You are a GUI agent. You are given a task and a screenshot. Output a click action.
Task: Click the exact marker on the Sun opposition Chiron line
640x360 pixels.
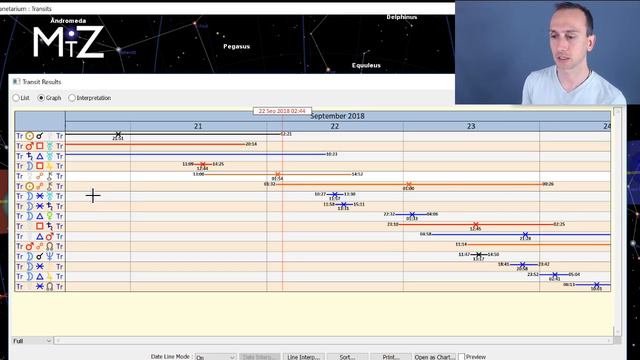[409, 184]
